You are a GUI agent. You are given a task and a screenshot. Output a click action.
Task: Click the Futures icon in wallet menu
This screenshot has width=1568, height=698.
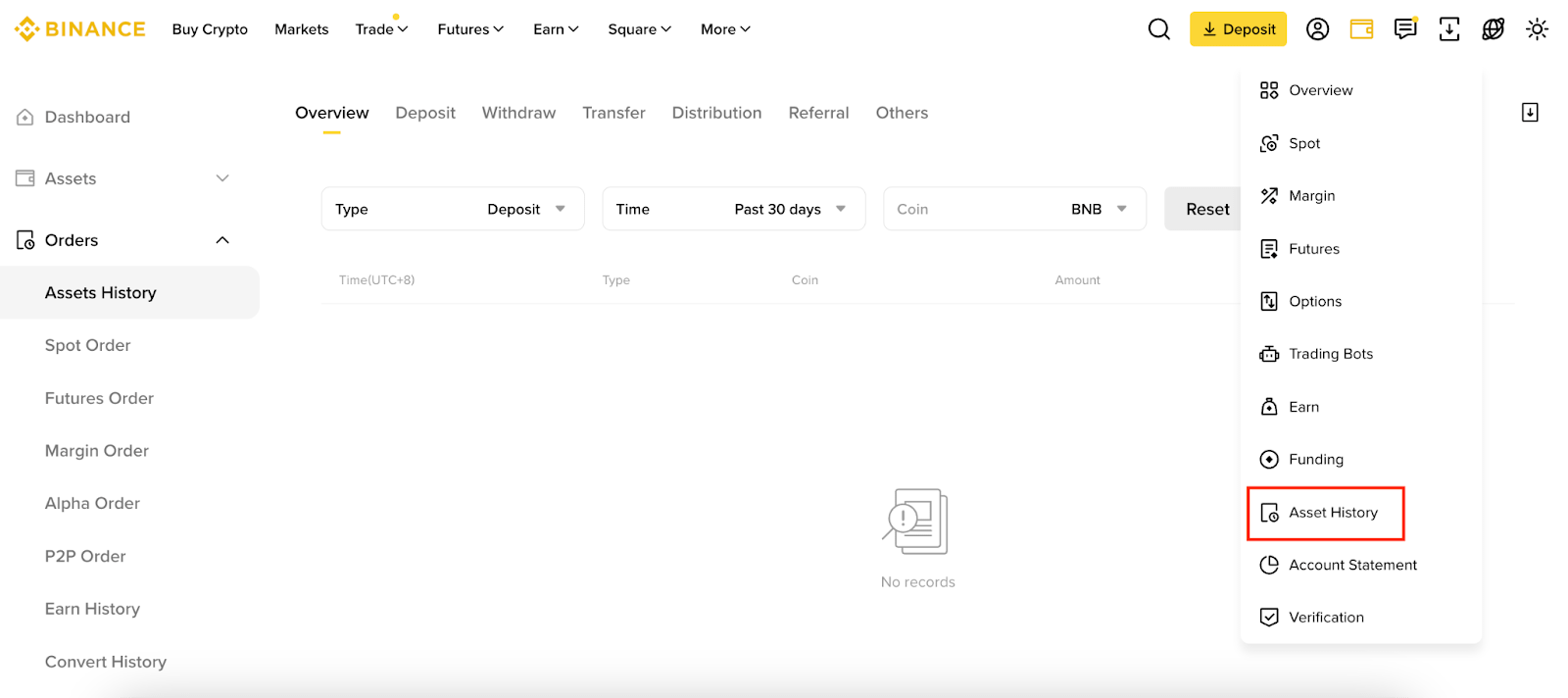[x=1269, y=249]
